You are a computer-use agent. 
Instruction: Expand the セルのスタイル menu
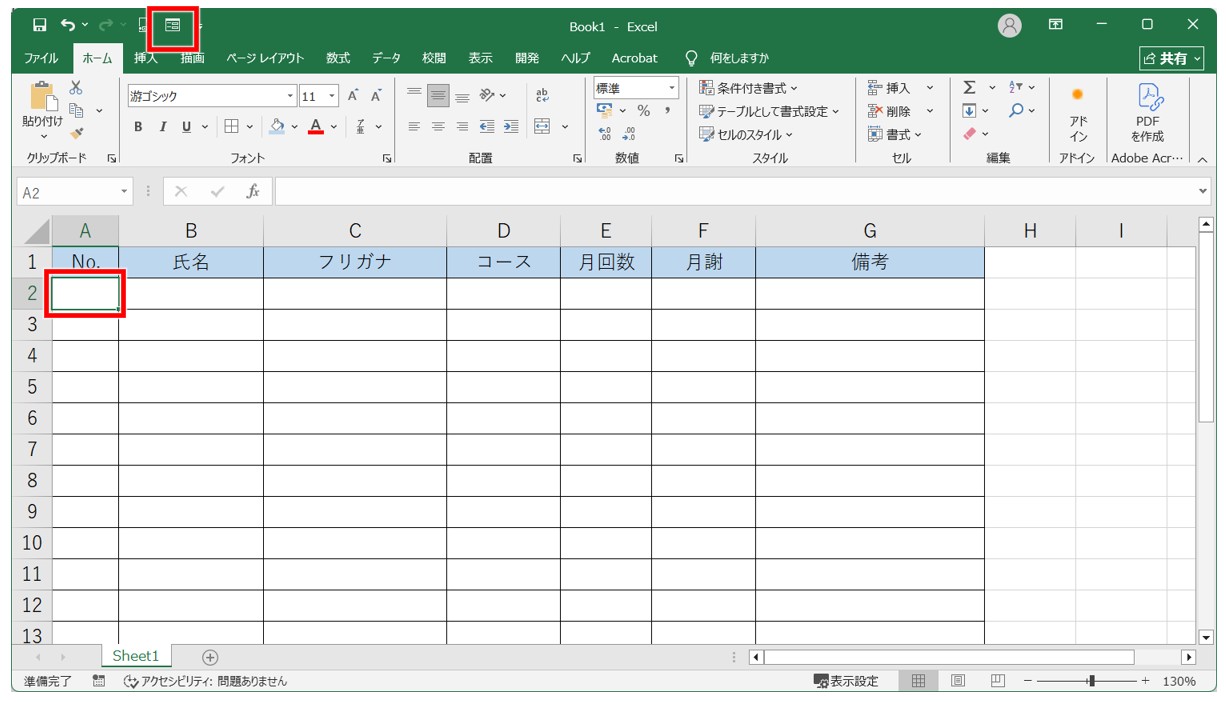coord(746,134)
